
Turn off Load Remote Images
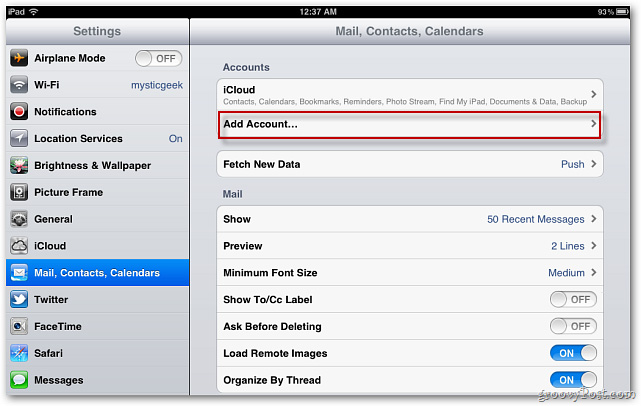(573, 353)
